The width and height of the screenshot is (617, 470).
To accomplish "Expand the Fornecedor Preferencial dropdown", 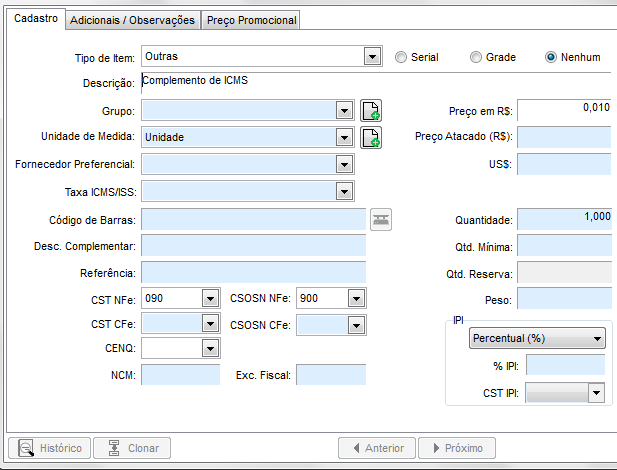I will (345, 163).
